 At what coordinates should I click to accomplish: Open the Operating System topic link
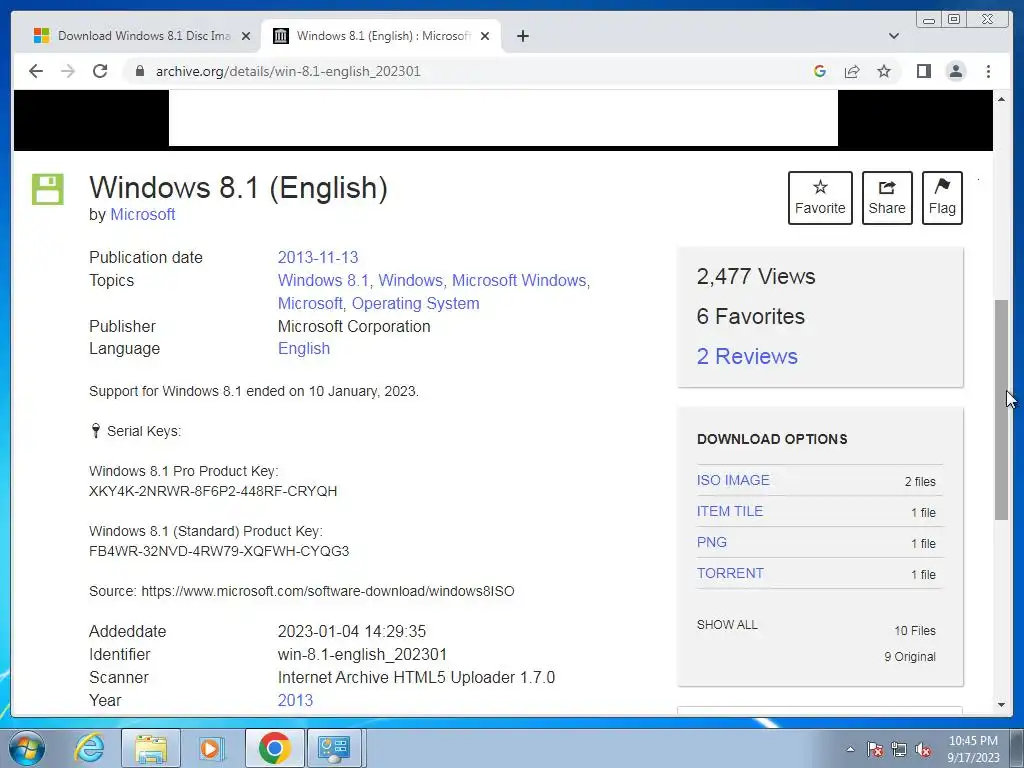(x=415, y=303)
